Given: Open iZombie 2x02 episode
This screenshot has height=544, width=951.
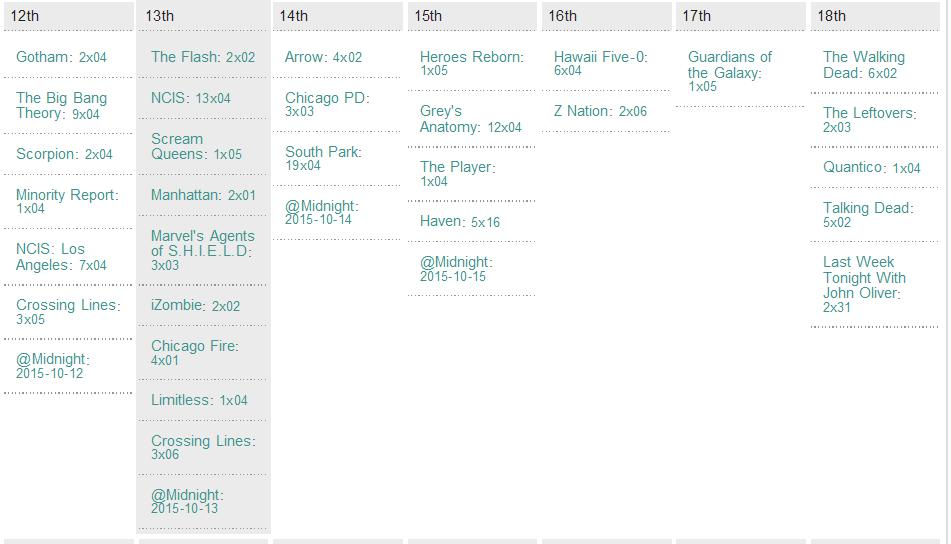Looking at the screenshot, I should 195,306.
